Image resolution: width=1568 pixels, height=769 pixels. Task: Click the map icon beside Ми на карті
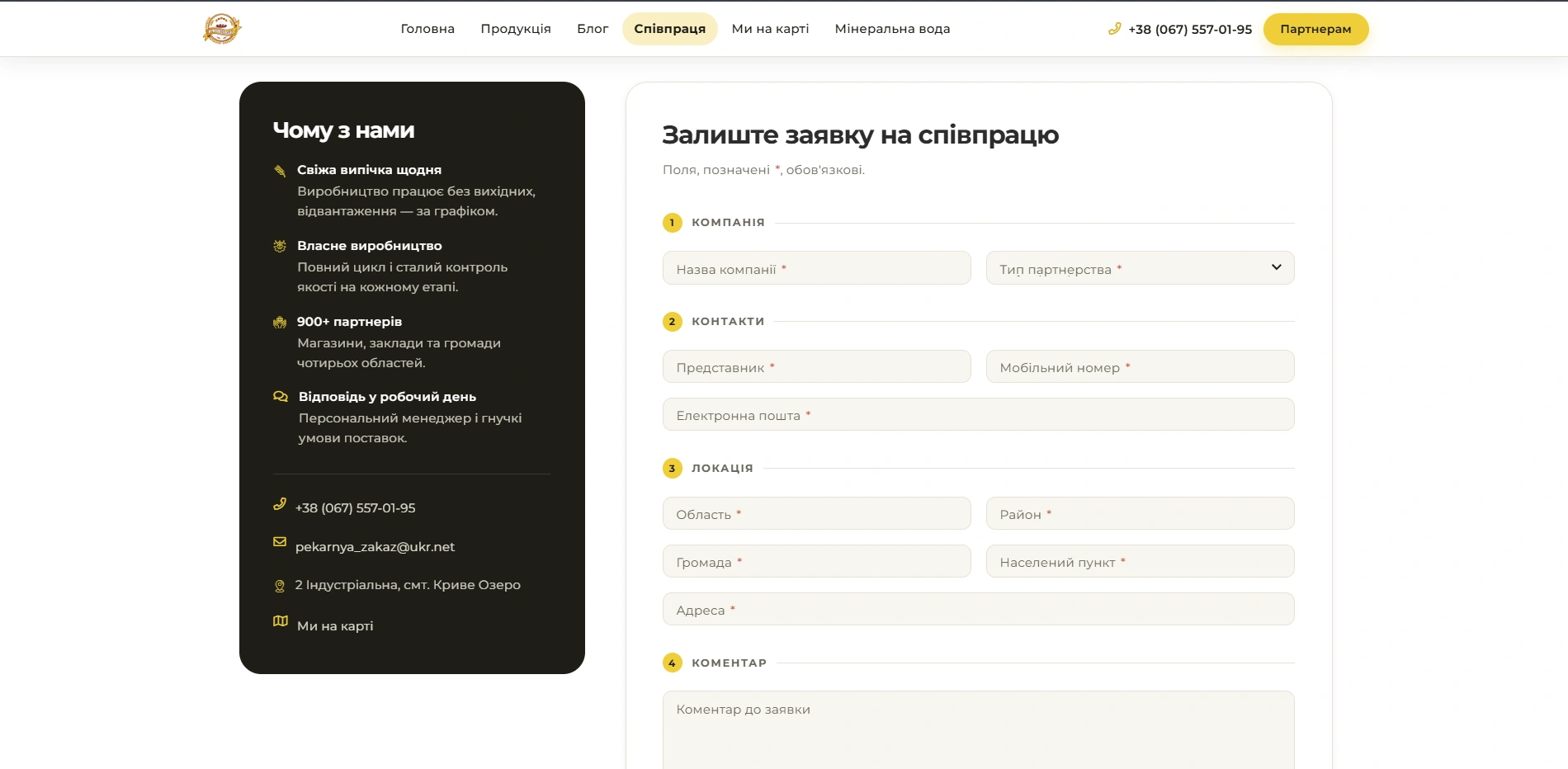(x=281, y=621)
